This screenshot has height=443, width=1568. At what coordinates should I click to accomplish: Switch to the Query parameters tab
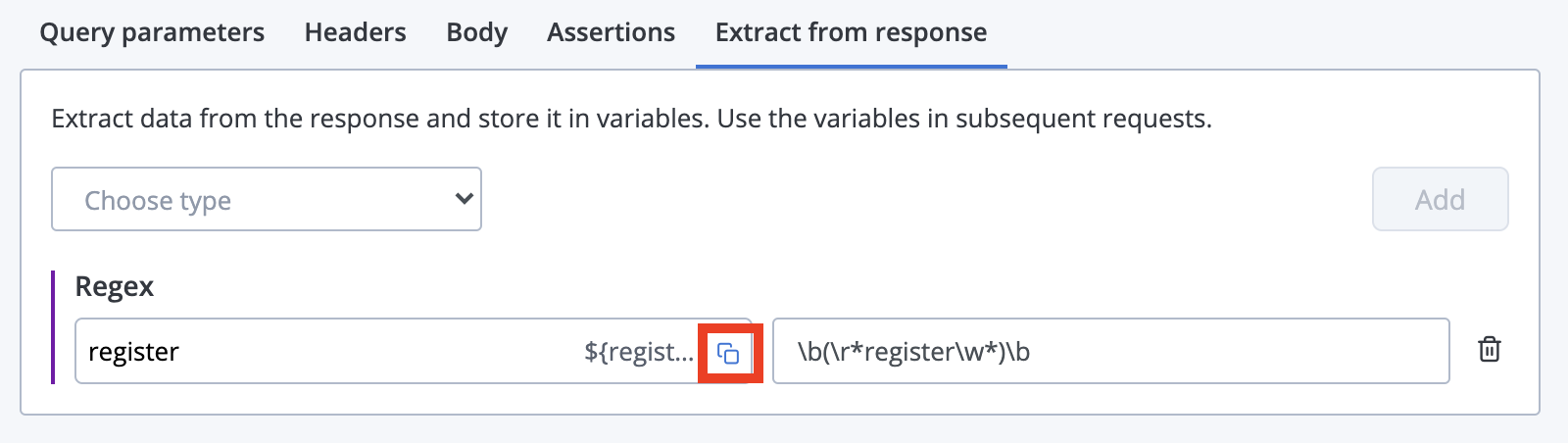click(x=152, y=32)
